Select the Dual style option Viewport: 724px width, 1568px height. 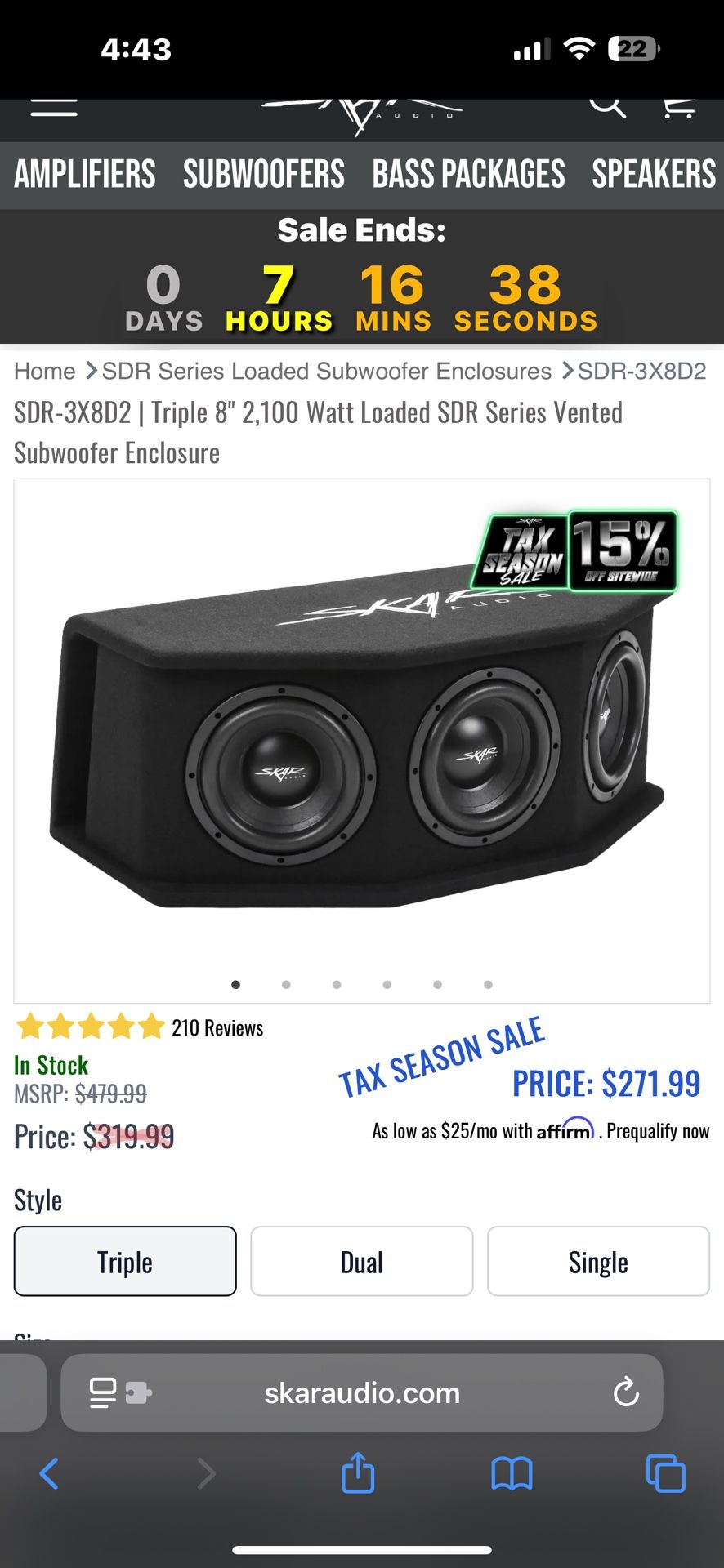coord(362,1261)
